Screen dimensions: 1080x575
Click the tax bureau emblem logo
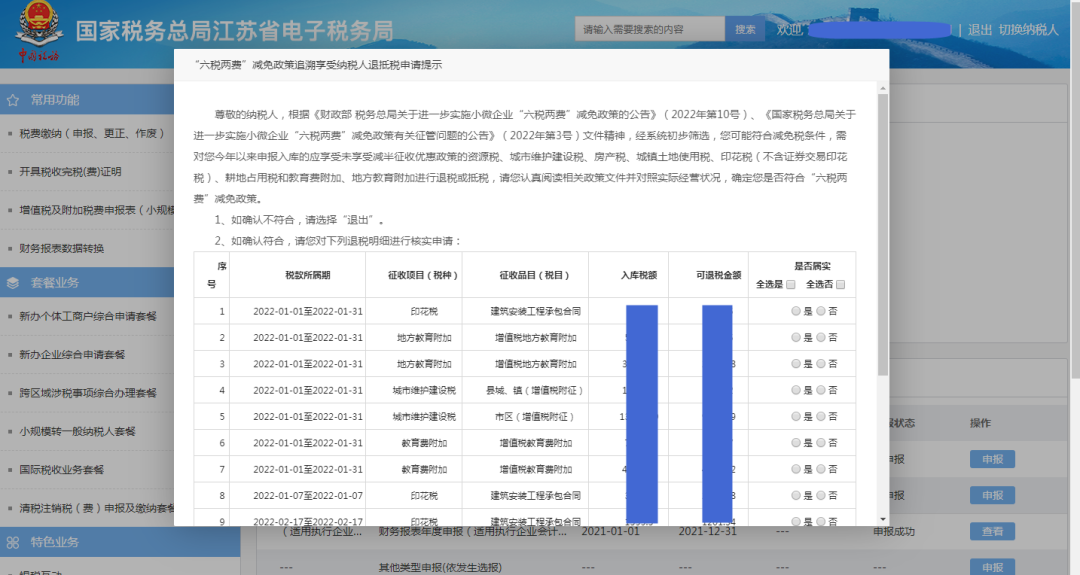[39, 32]
